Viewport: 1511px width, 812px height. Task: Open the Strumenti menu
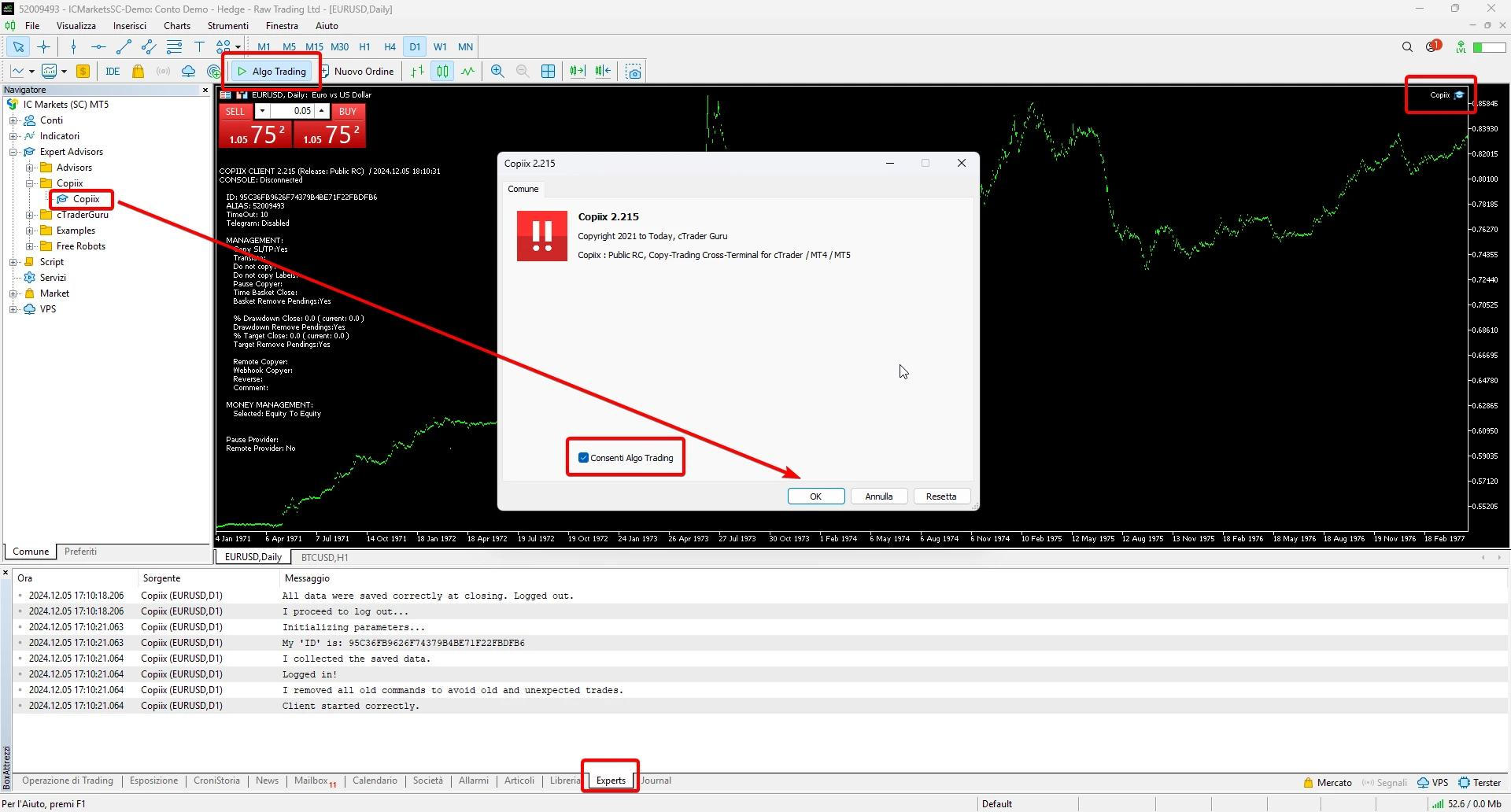tap(227, 26)
